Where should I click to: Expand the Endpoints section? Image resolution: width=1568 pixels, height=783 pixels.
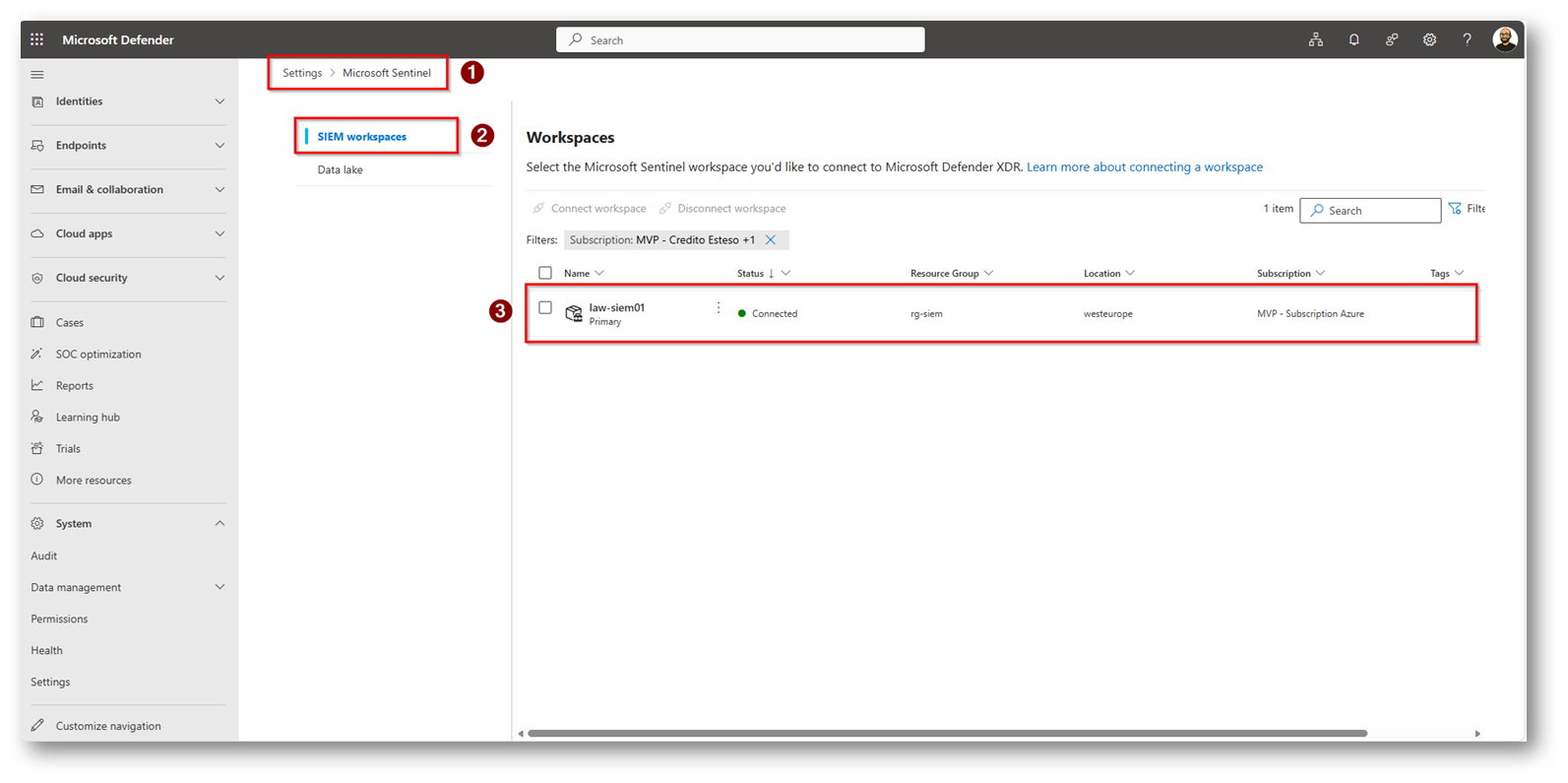(220, 146)
